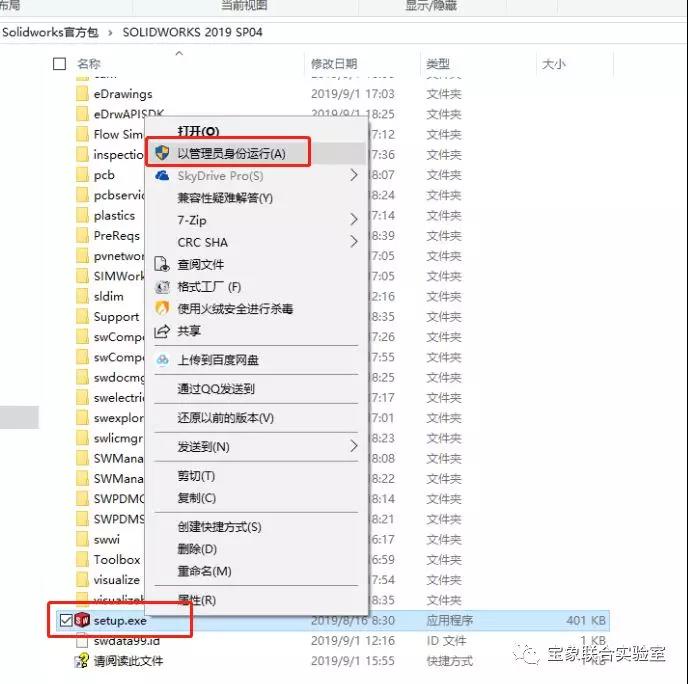Click the 401 KB size cell
Viewport: 688px width, 684px height.
click(x=586, y=620)
